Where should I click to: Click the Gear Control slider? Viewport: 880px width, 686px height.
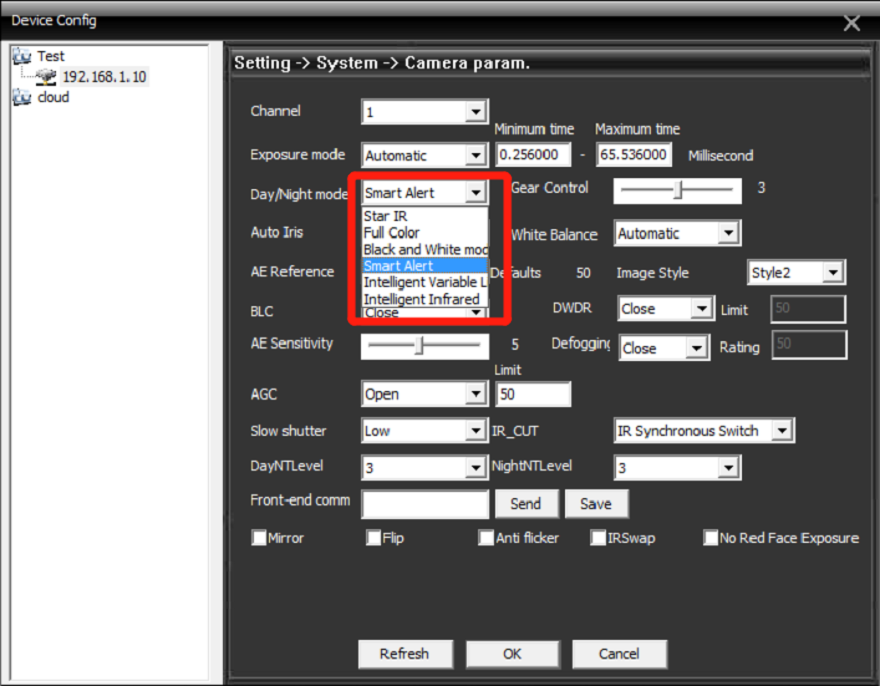tap(677, 189)
